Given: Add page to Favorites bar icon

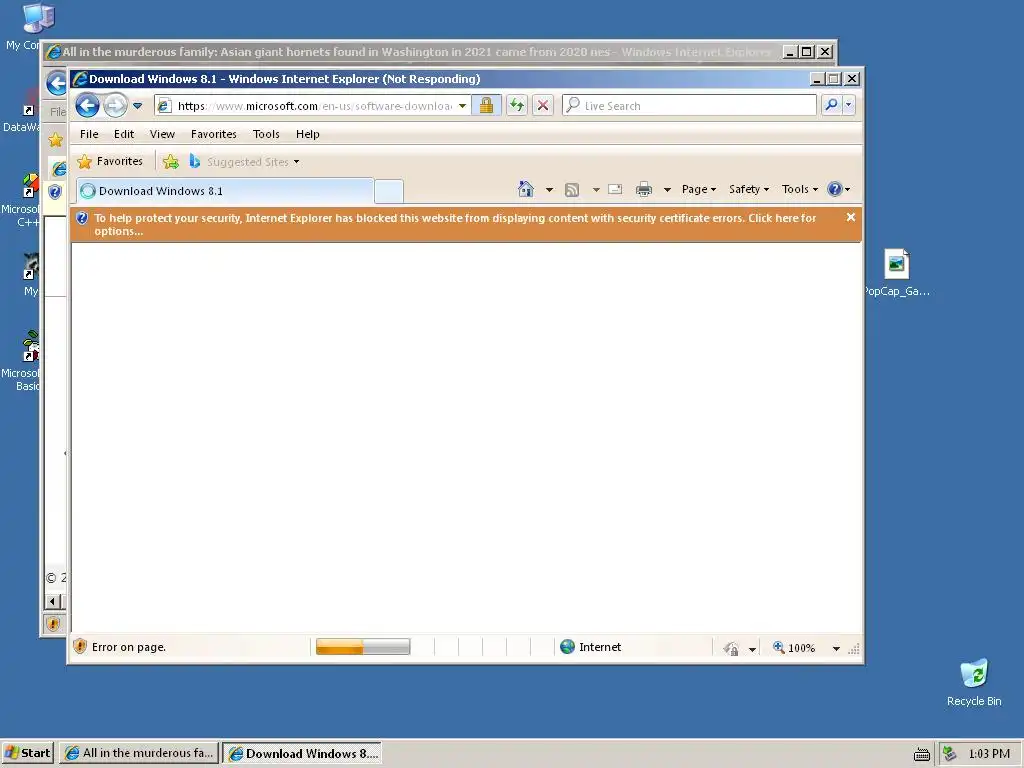Looking at the screenshot, I should (171, 161).
